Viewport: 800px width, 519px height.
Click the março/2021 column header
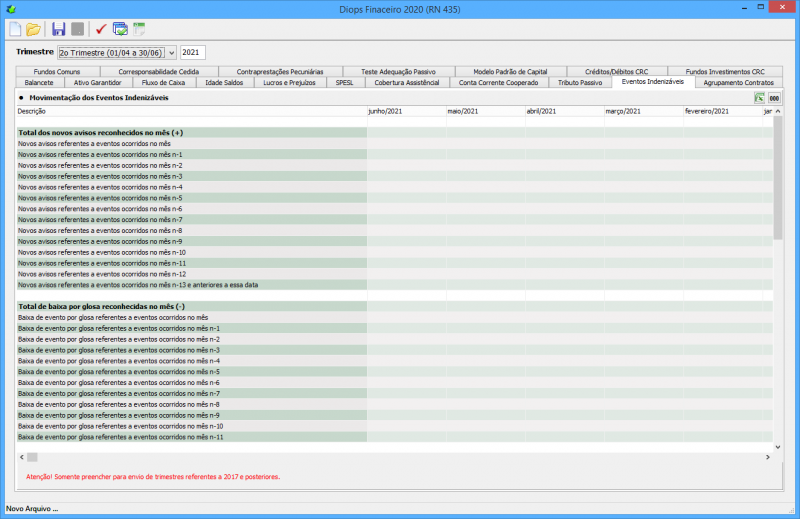(644, 111)
